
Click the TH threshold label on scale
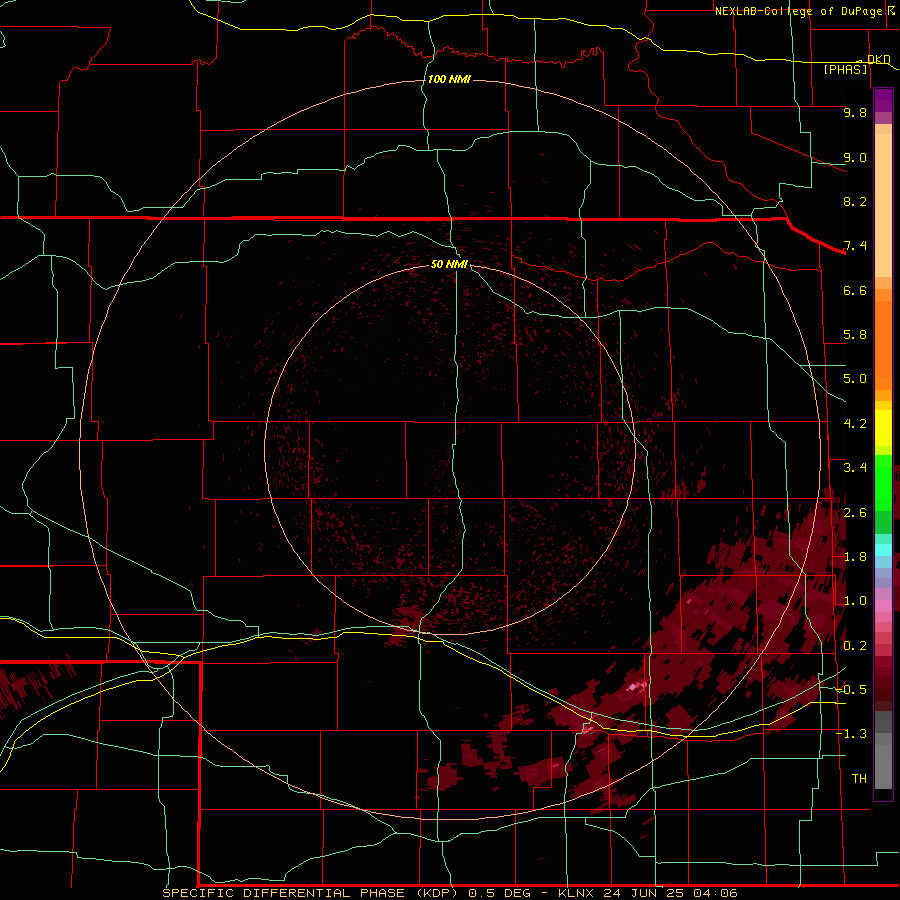click(859, 779)
